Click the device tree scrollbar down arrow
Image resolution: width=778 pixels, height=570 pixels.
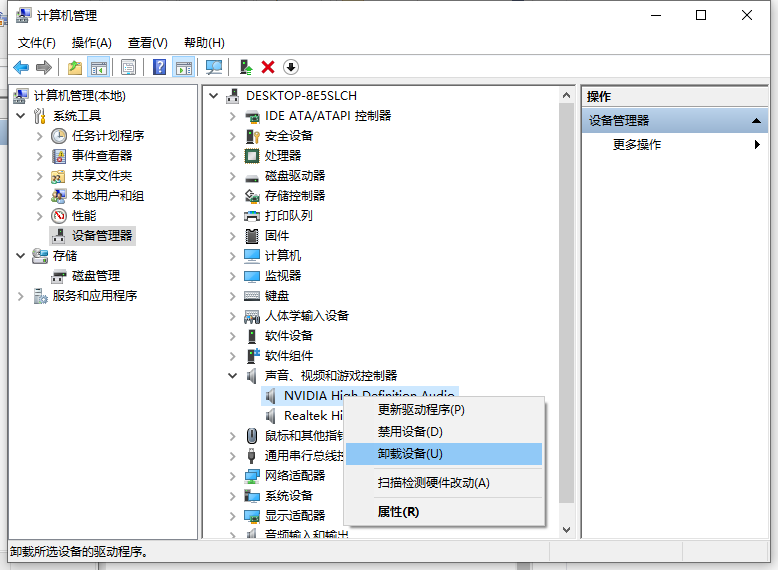pos(566,530)
